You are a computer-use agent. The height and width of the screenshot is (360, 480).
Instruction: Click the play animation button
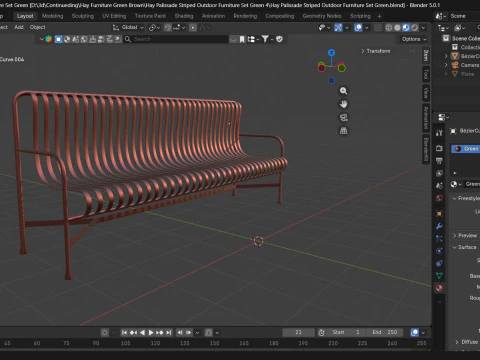[x=151, y=332]
